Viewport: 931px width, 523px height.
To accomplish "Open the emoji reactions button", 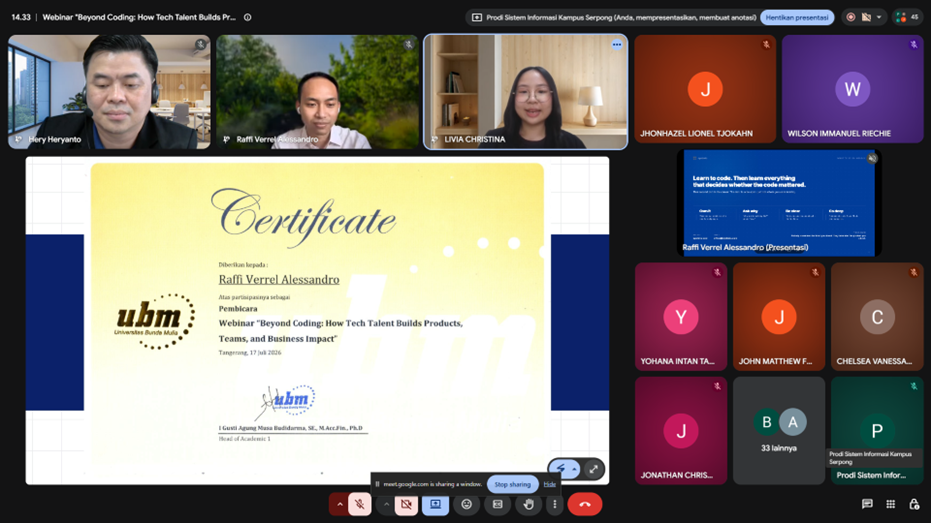I will click(467, 504).
